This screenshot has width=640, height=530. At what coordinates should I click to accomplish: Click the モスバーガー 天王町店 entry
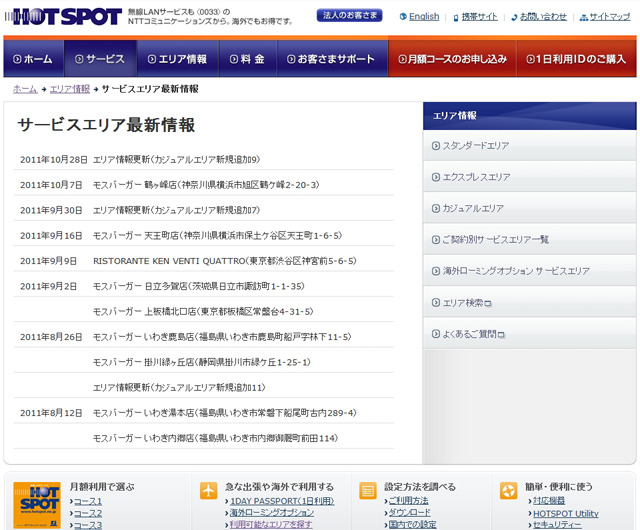(x=218, y=236)
